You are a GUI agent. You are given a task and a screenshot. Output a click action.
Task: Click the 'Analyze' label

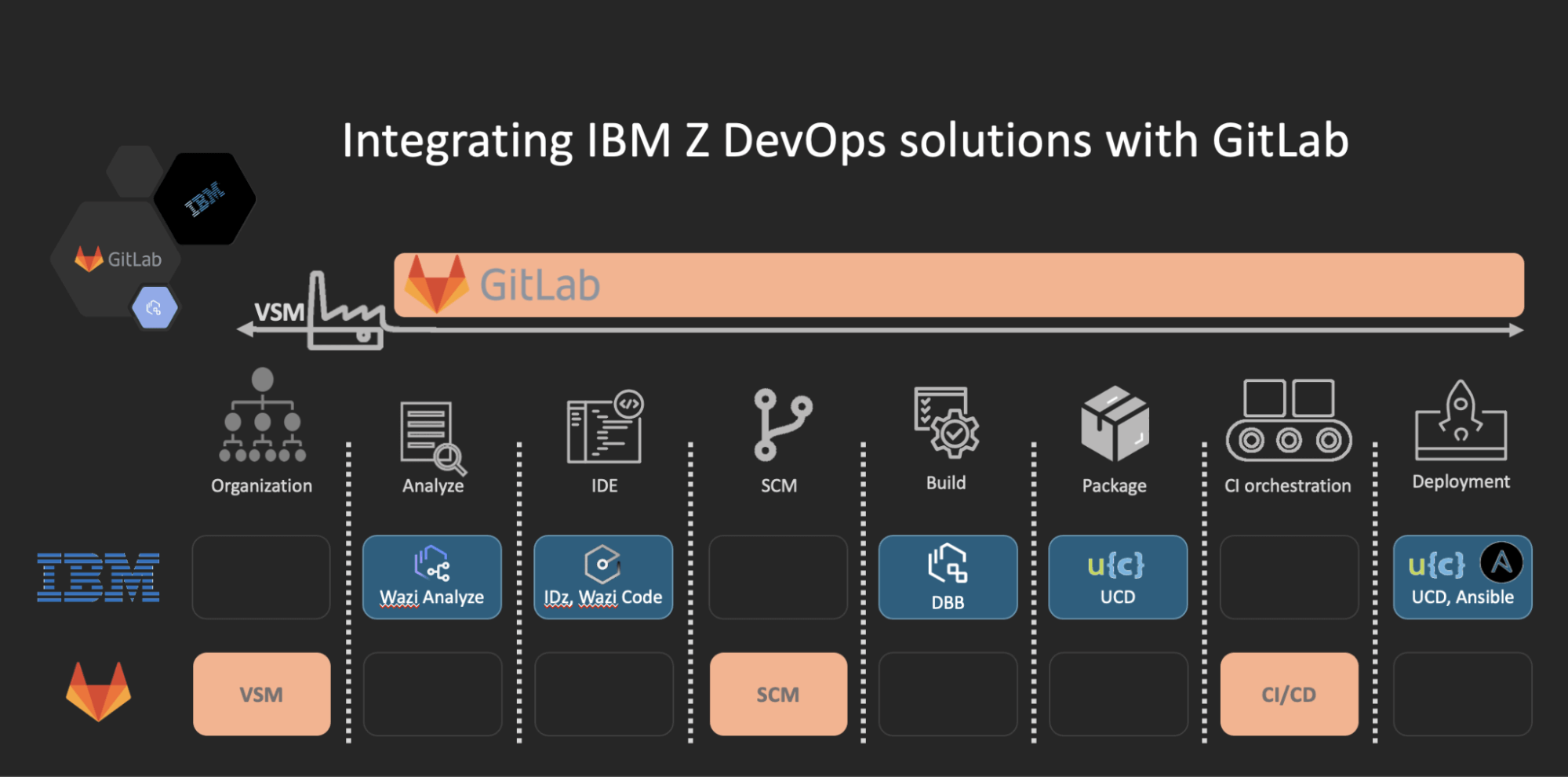pos(433,486)
